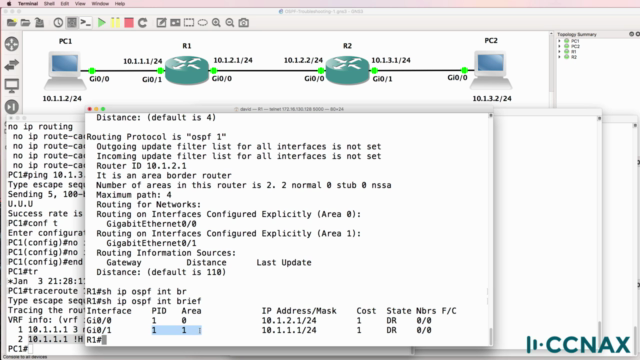This screenshot has width=640, height=360.
Task: Expand R2 in Topology Summary
Action: pos(560,57)
